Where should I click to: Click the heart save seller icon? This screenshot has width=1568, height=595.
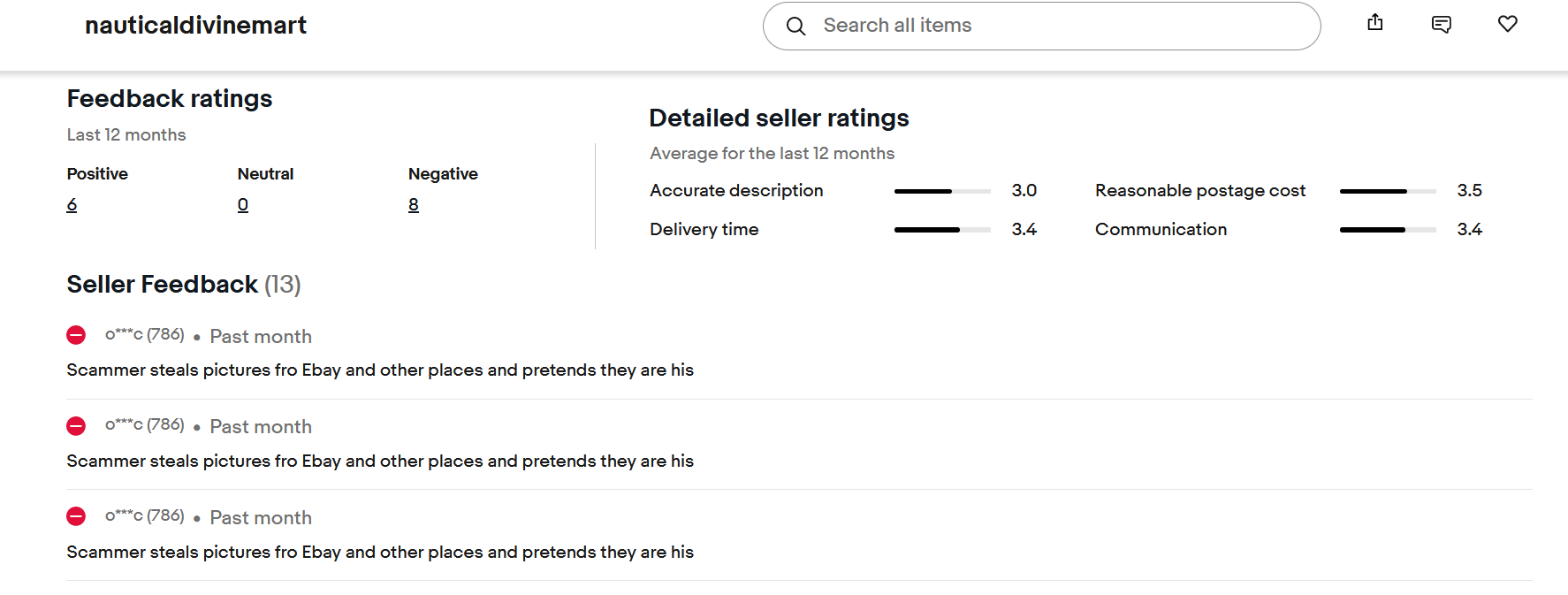coord(1508,24)
